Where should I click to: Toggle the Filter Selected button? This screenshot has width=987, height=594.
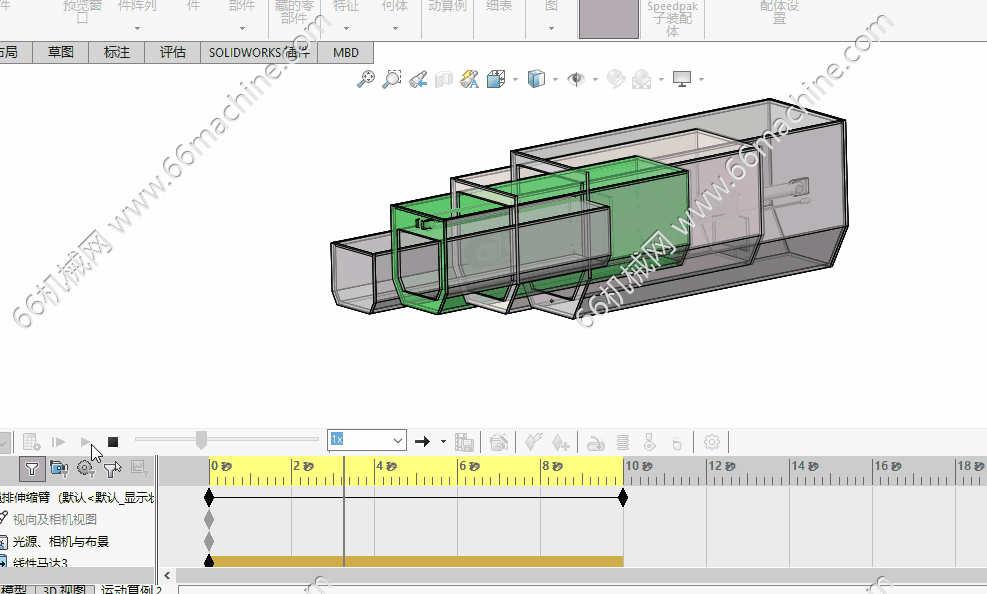pyautogui.click(x=112, y=467)
